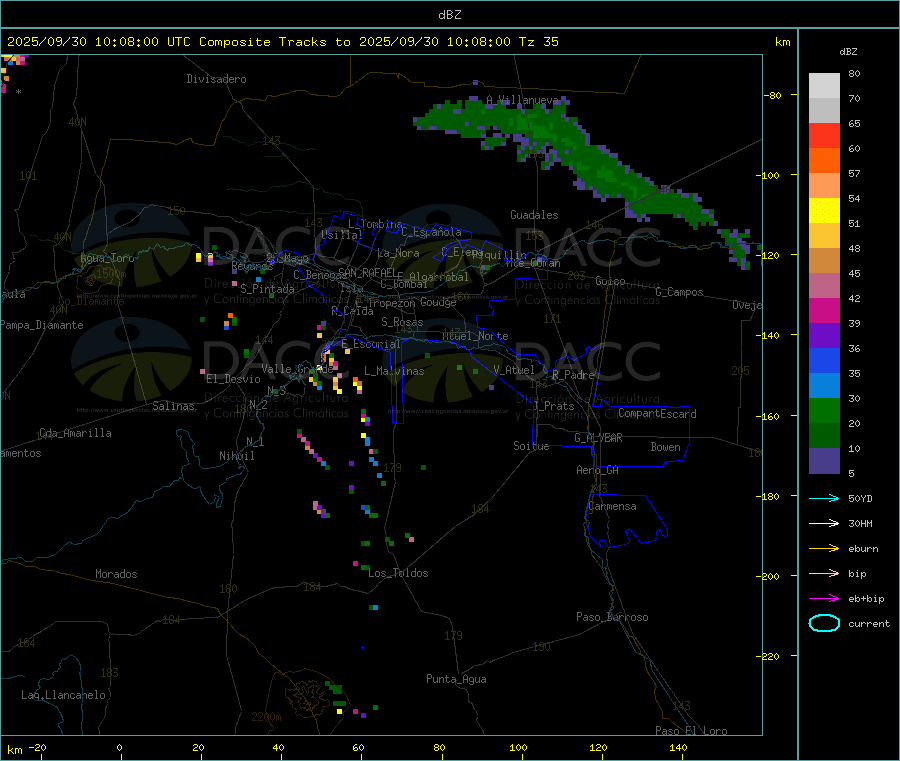Pick the bright green swatch in dBZ scale
The height and width of the screenshot is (761, 900).
tap(824, 410)
